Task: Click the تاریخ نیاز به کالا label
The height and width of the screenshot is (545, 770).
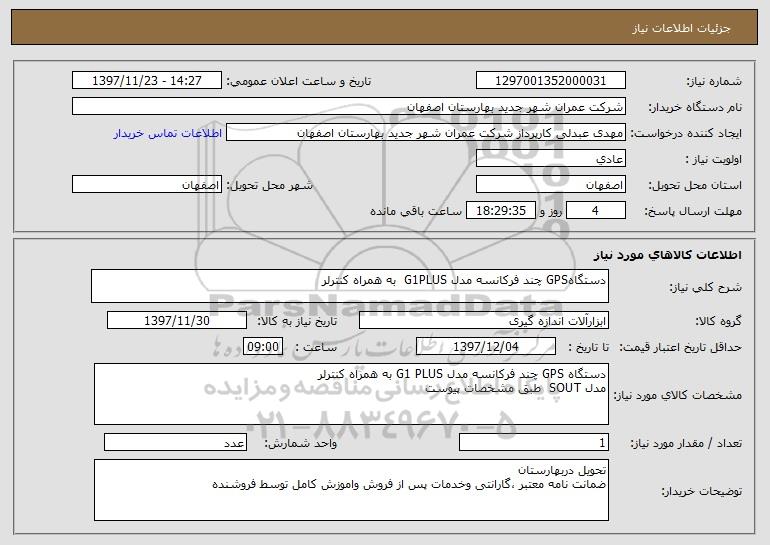Action: 297,322
